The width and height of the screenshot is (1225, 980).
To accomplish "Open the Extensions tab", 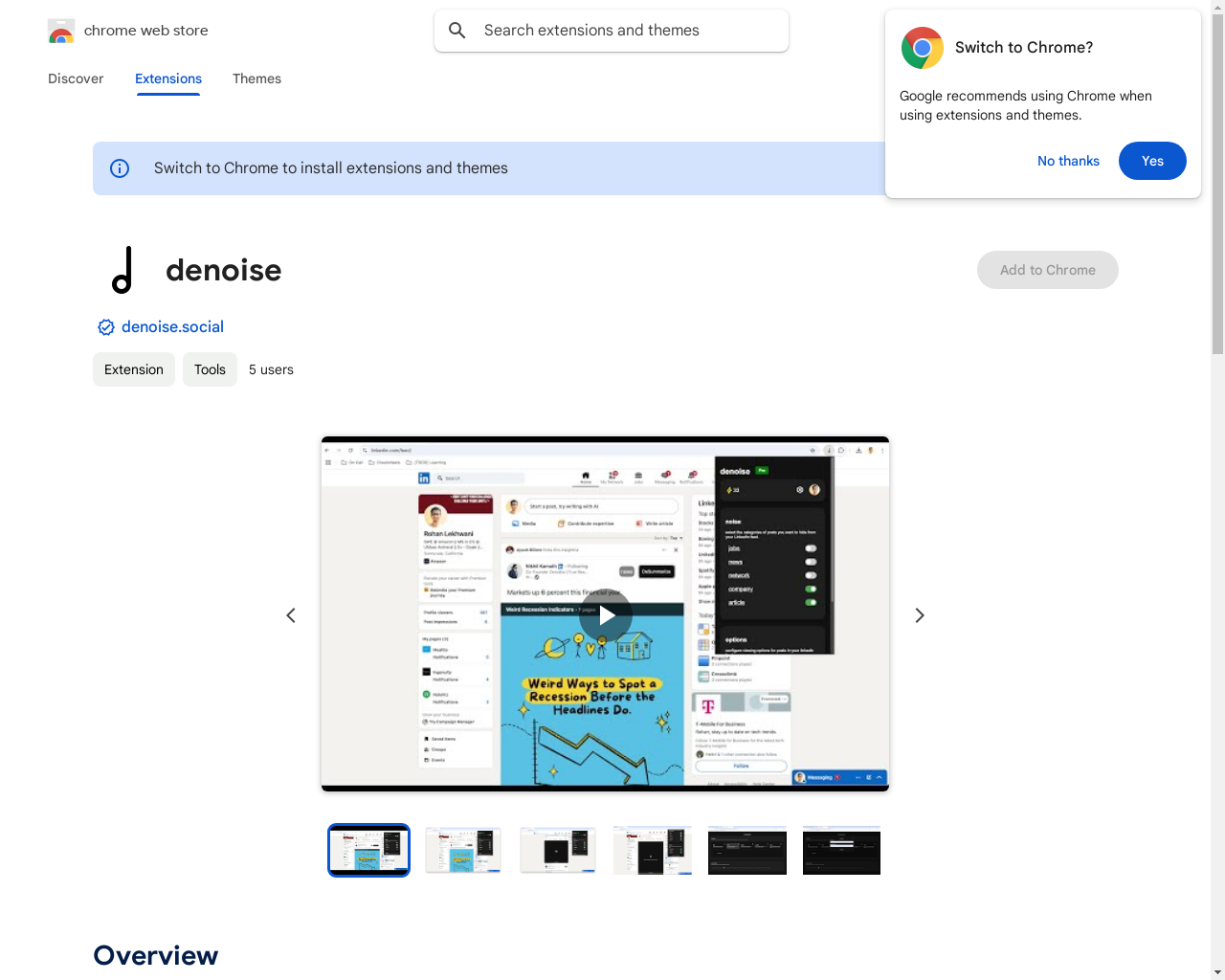I will (168, 78).
